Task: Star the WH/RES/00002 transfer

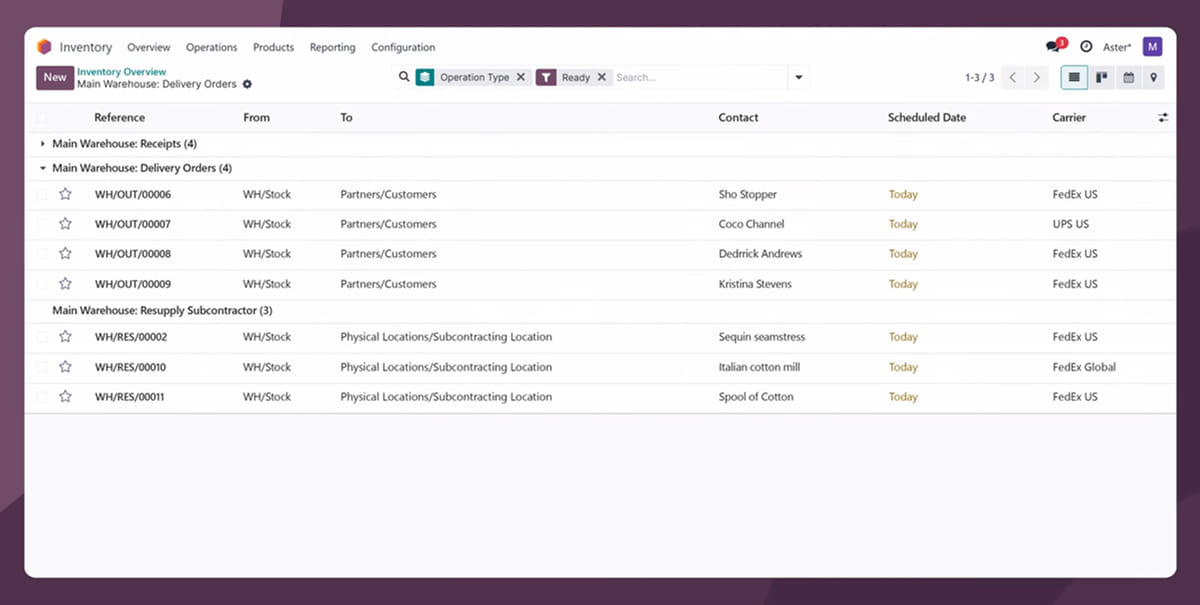Action: 65,337
